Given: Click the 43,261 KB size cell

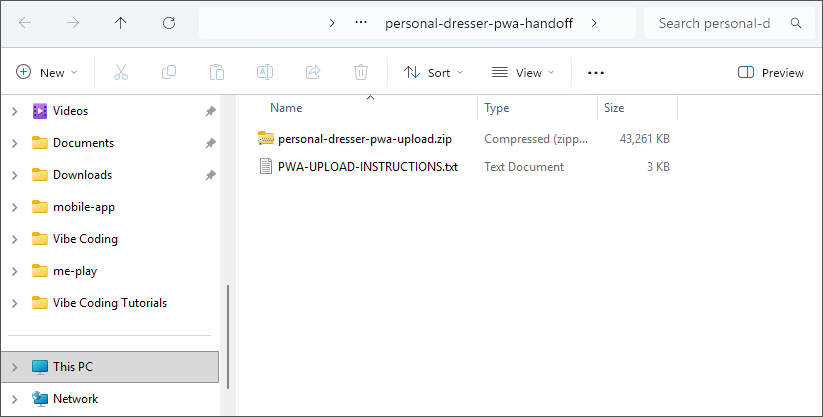Looking at the screenshot, I should 645,139.
